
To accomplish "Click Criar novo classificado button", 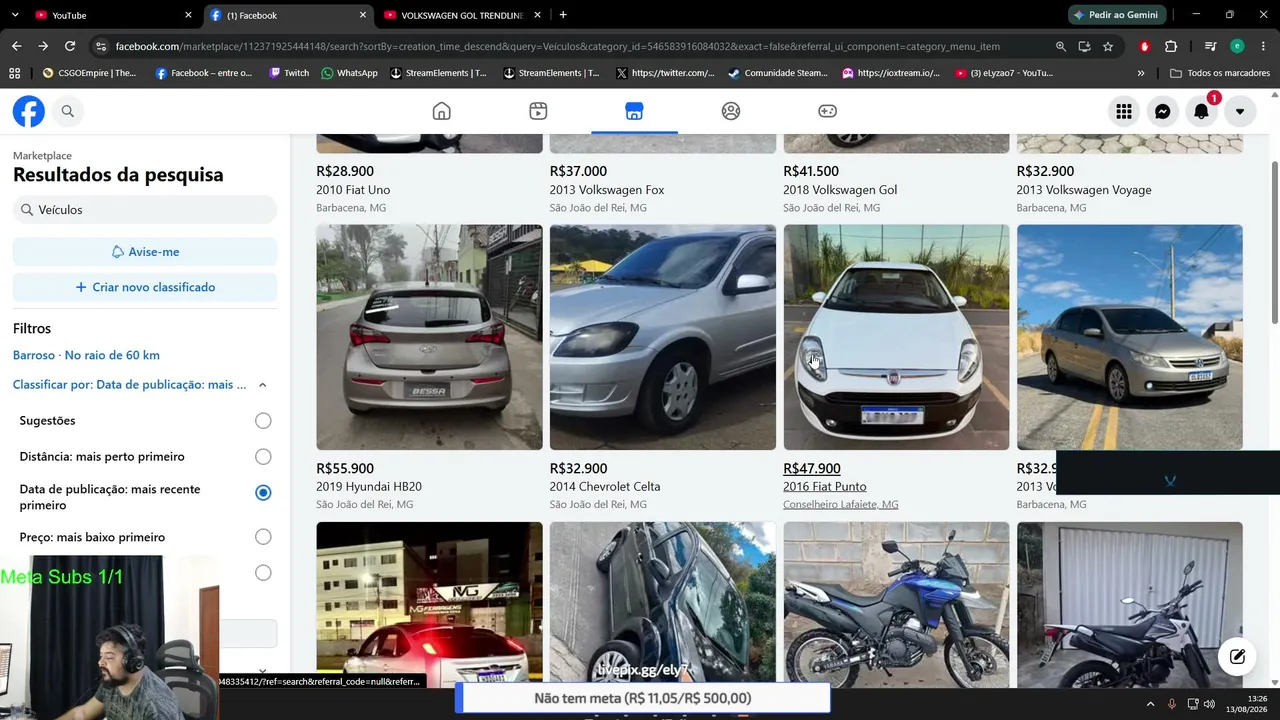I will click(x=145, y=287).
